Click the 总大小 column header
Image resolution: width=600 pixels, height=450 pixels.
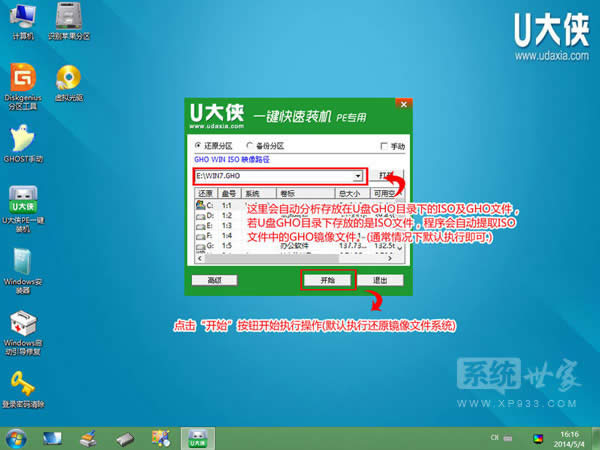click(352, 193)
